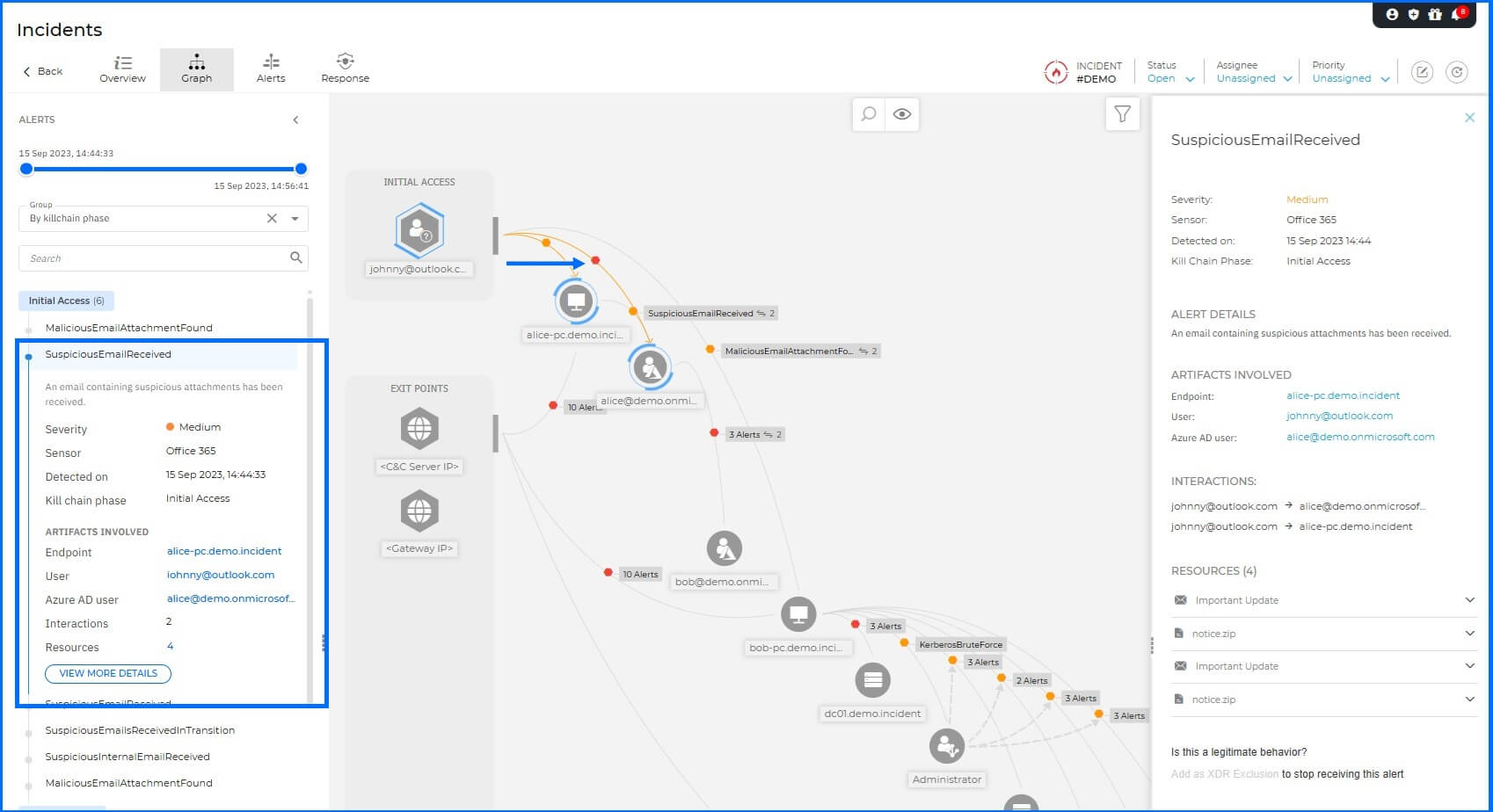Click the graph search magnifier icon
Image resolution: width=1493 pixels, height=812 pixels.
867,114
